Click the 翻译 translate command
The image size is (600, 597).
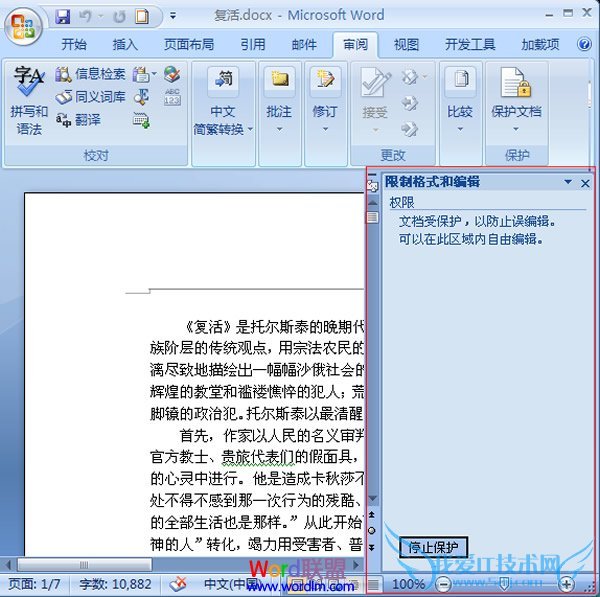click(x=78, y=120)
